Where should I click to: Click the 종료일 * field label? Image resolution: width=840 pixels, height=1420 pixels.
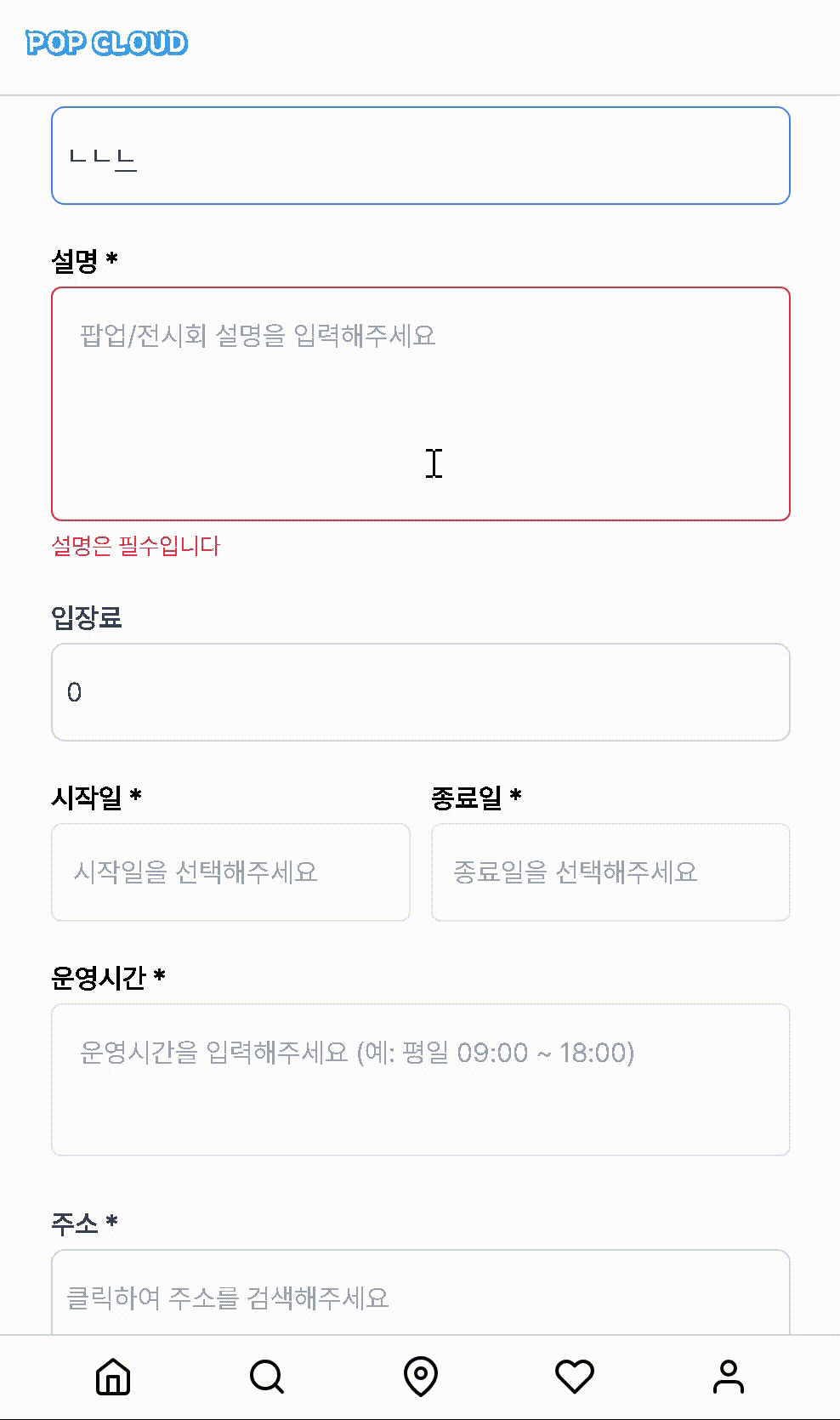[476, 798]
